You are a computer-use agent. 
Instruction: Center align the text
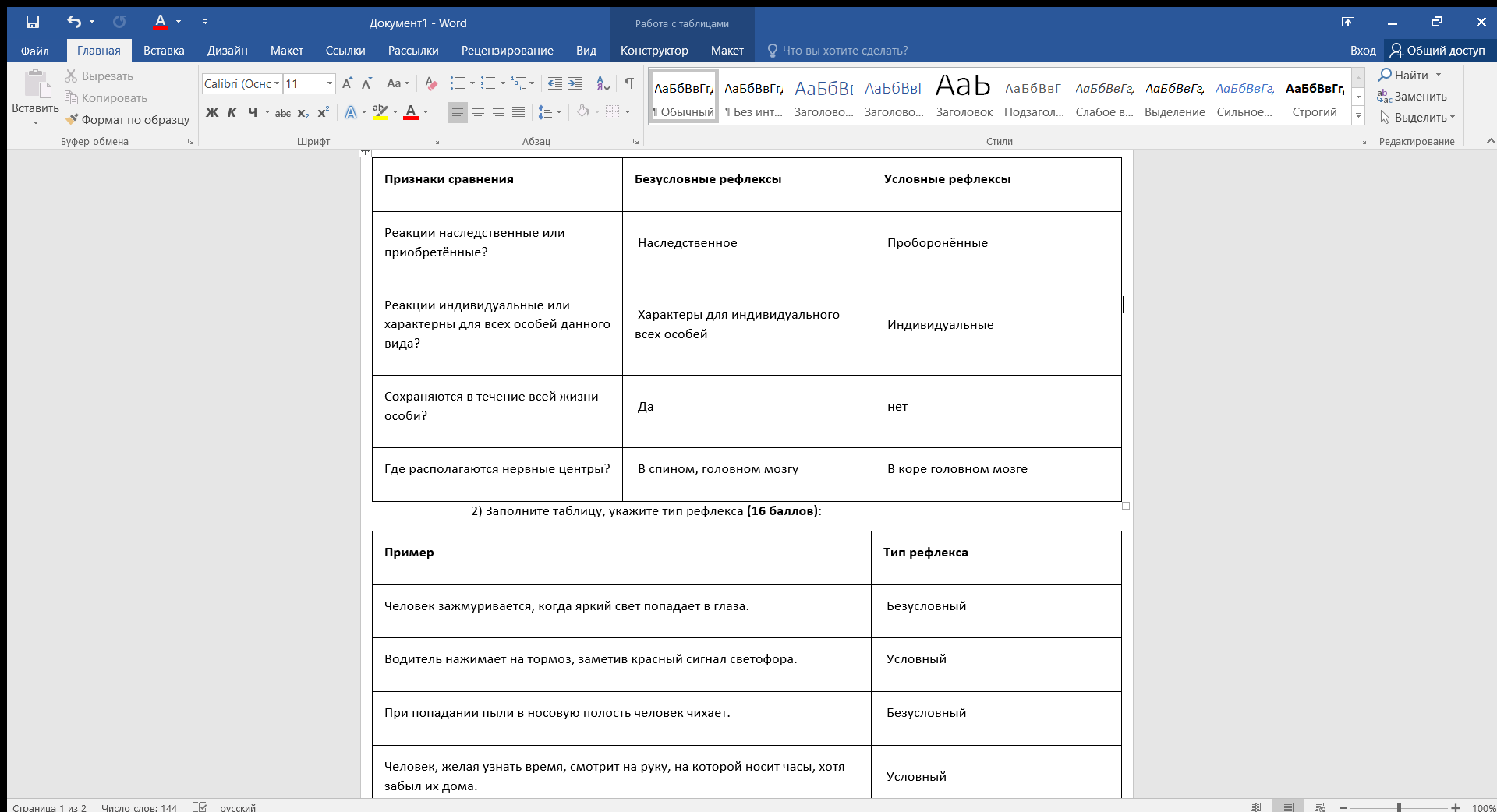pyautogui.click(x=478, y=113)
